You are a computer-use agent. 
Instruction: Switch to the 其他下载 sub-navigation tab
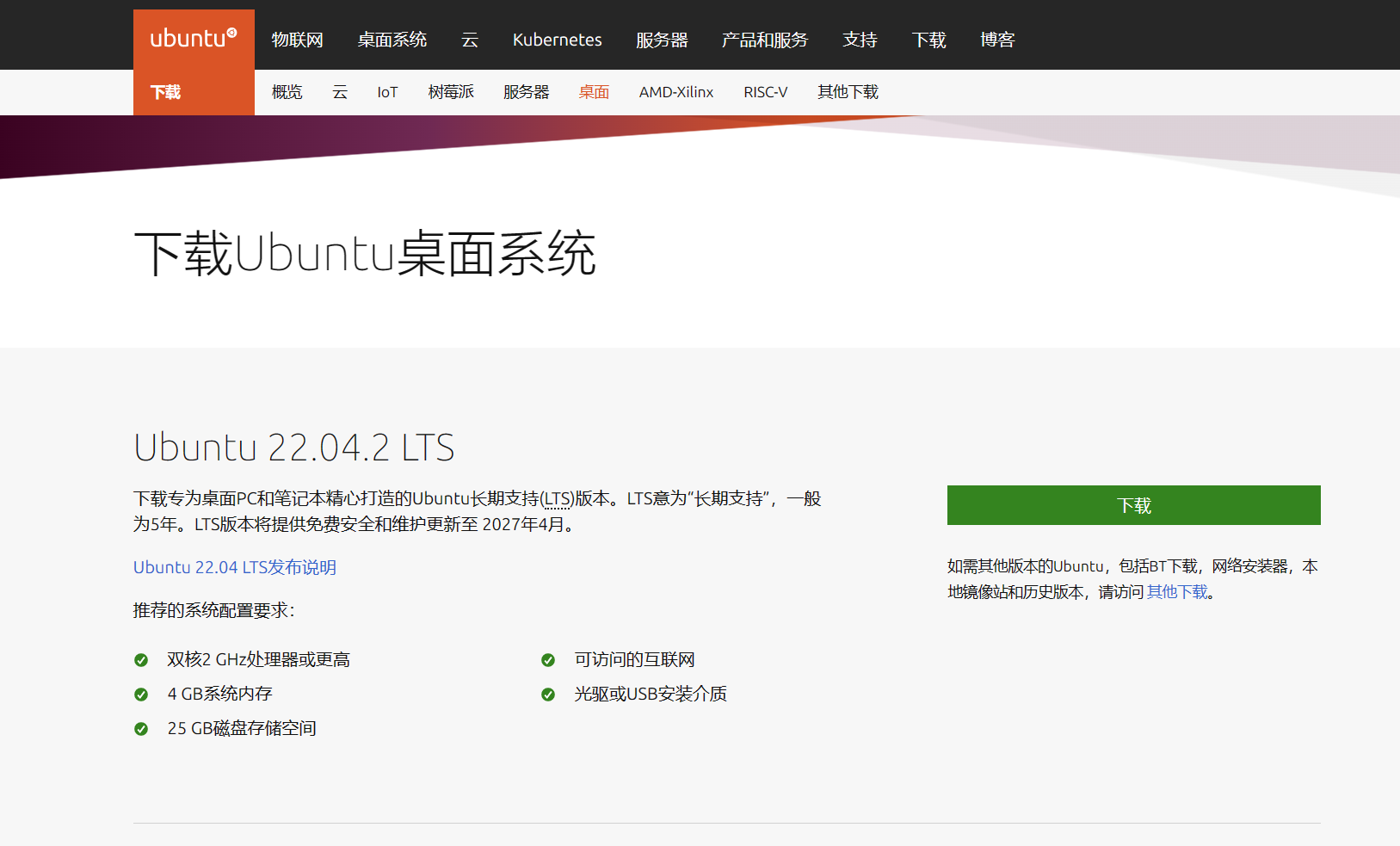848,92
